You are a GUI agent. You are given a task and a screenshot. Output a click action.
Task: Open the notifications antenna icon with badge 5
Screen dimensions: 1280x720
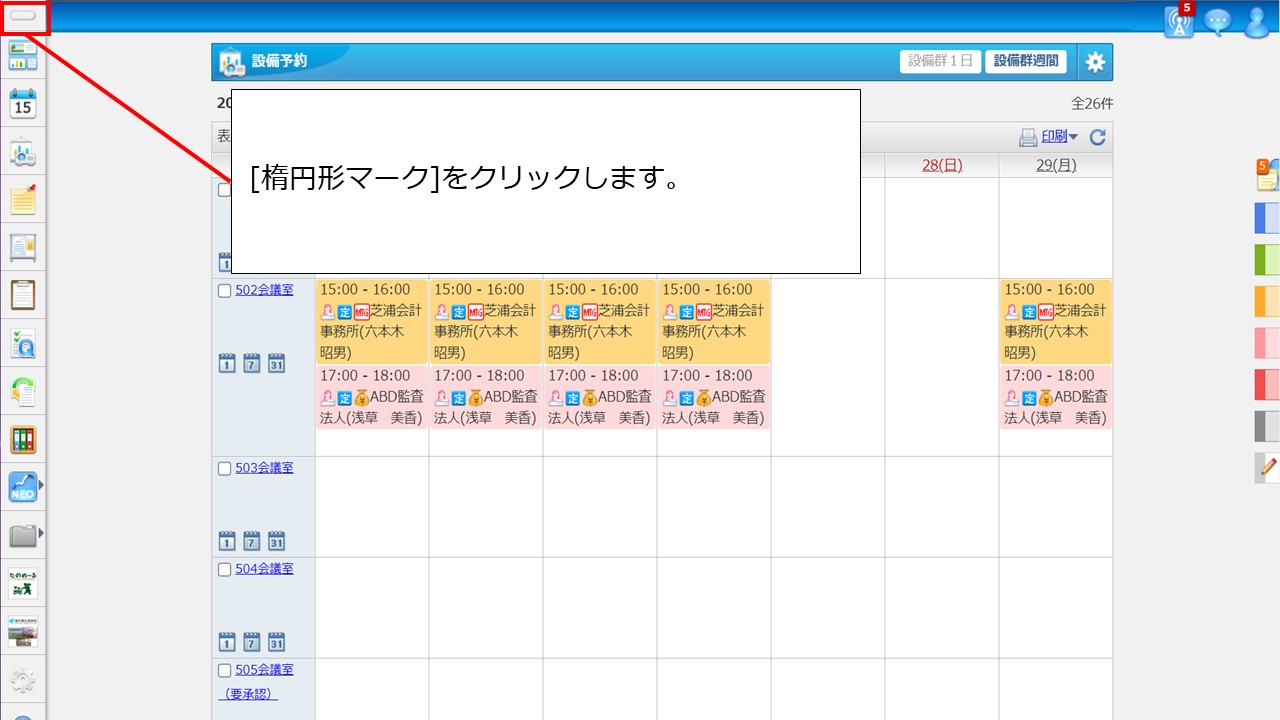[1179, 21]
